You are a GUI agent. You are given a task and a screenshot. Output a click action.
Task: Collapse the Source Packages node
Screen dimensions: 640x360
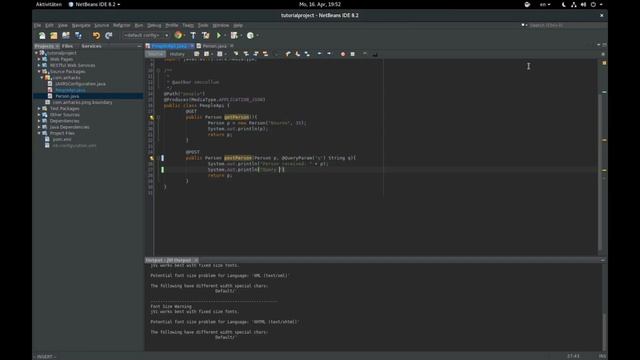coord(39,71)
